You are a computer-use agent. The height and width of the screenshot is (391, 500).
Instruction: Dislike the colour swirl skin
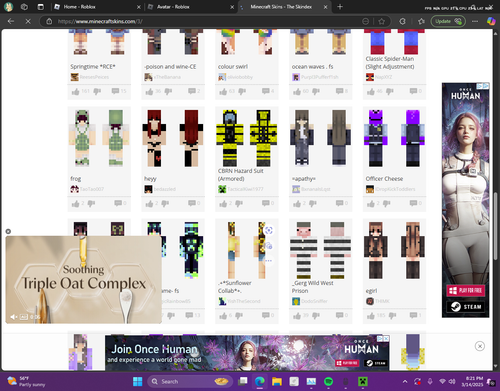242,92
